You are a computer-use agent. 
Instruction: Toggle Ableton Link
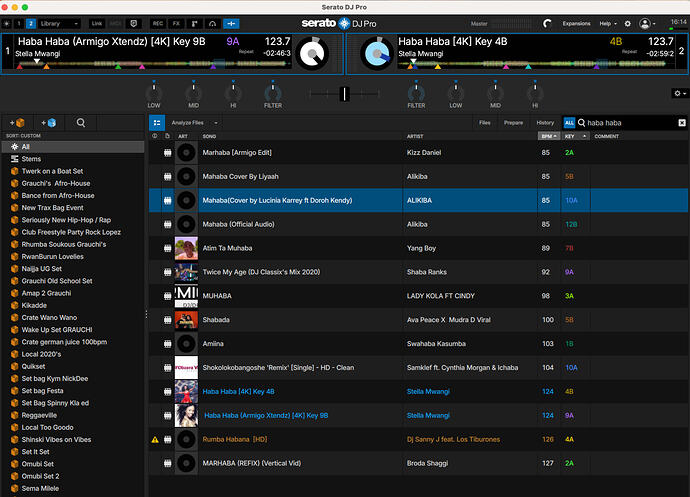tap(97, 23)
